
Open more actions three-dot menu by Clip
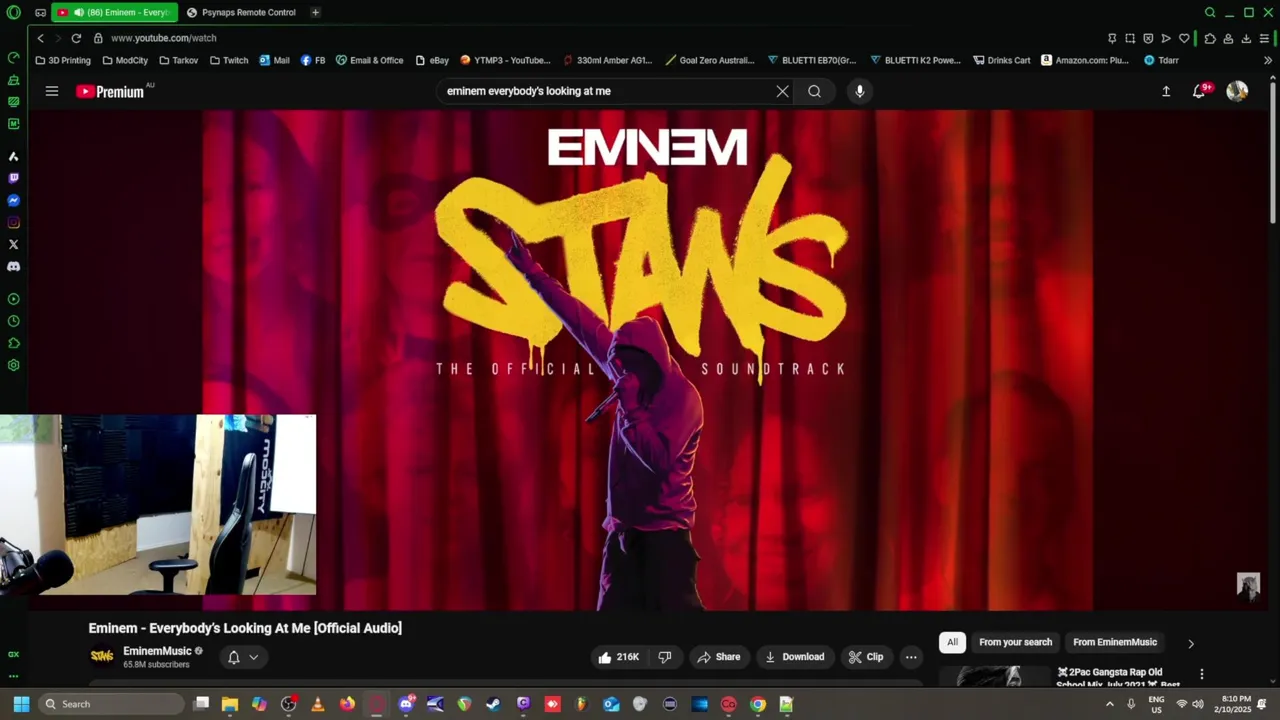[911, 657]
